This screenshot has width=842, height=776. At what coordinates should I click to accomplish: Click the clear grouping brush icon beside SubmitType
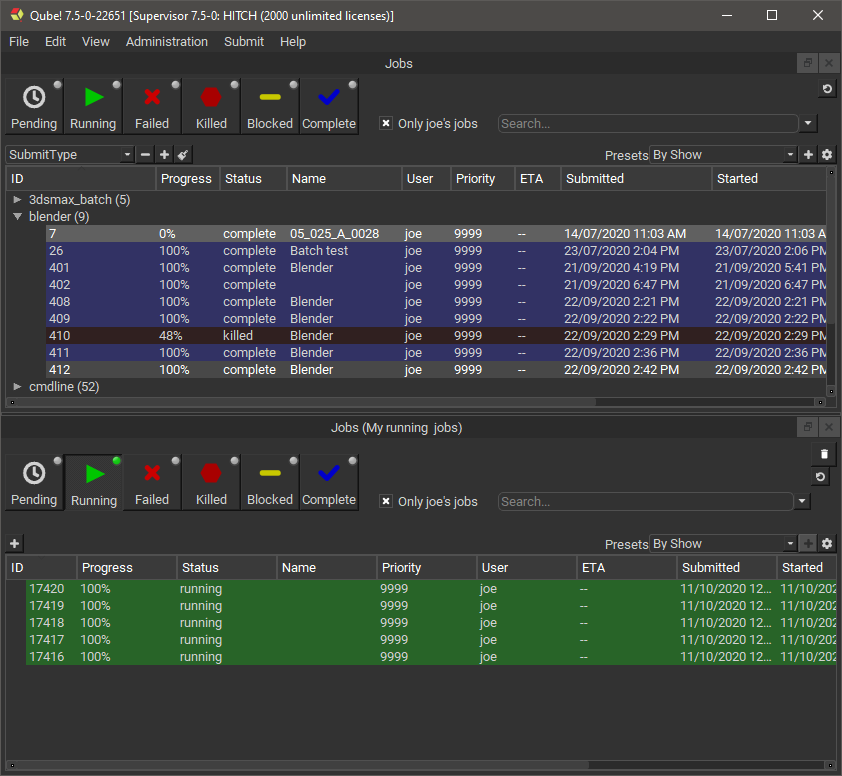(x=183, y=155)
